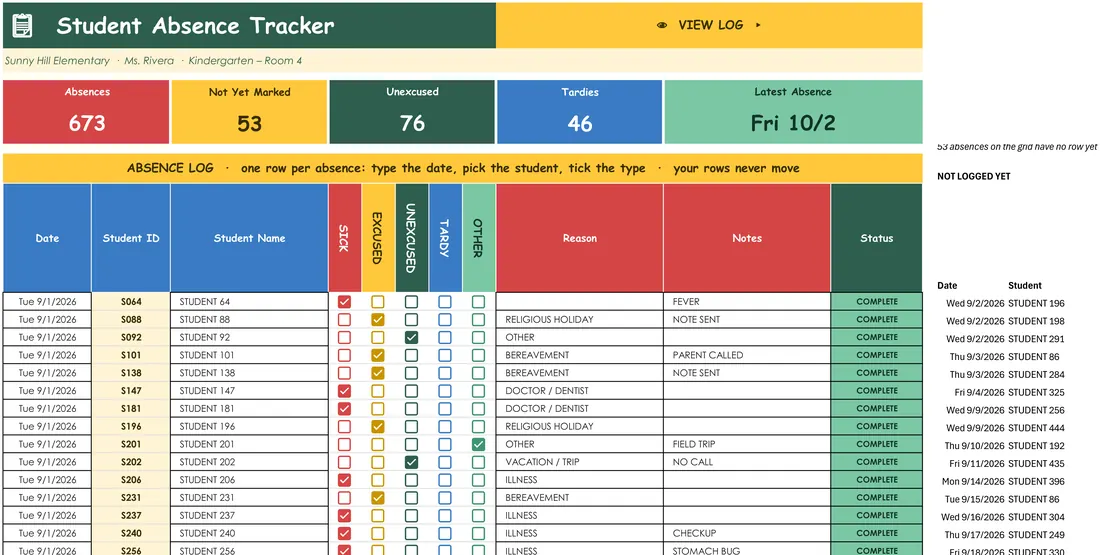Select Student 147's DOCTOR / DENTIST reason
This screenshot has width=1100, height=555.
[x=579, y=391]
